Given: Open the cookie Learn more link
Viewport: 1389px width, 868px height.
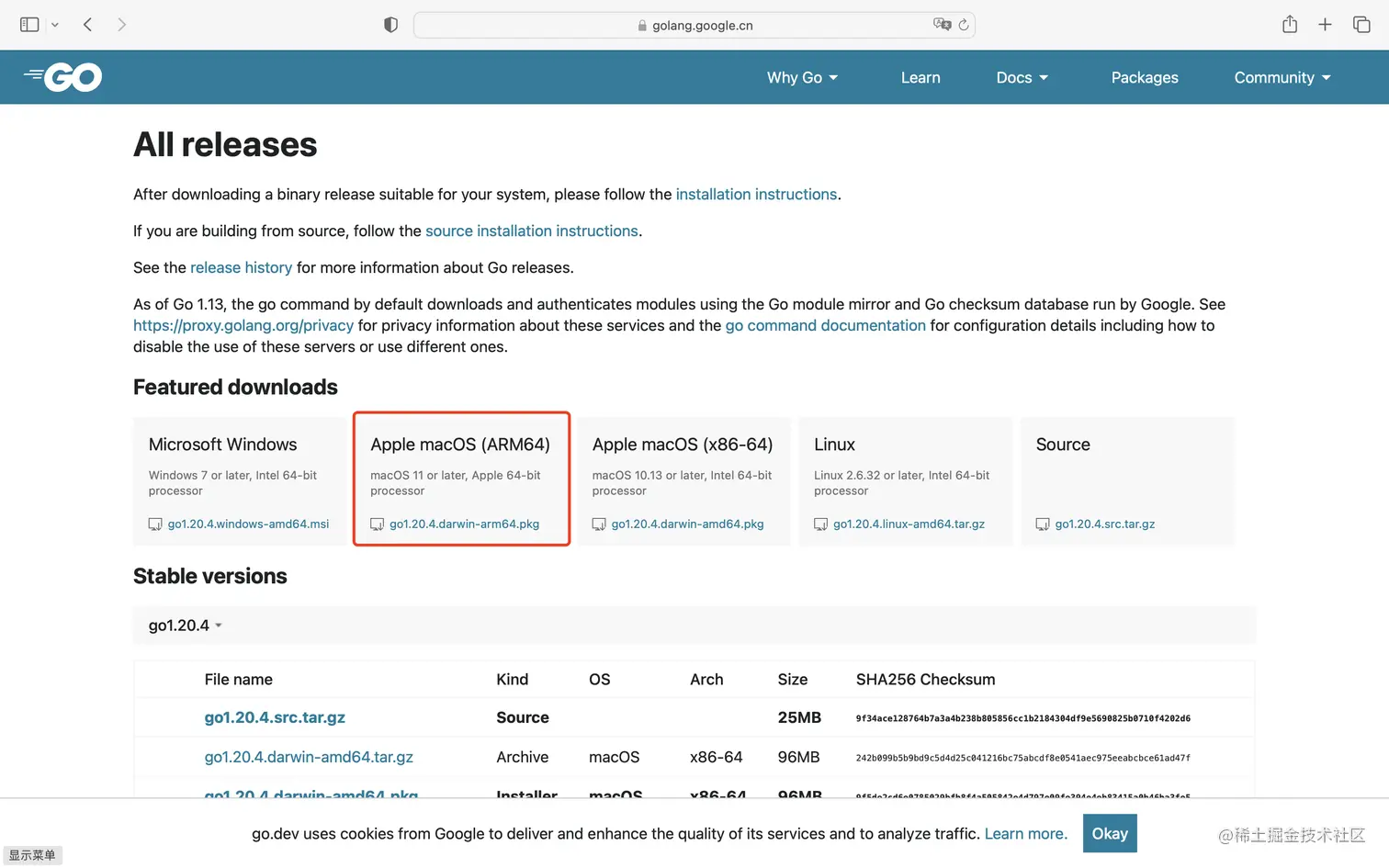Looking at the screenshot, I should pyautogui.click(x=1025, y=834).
